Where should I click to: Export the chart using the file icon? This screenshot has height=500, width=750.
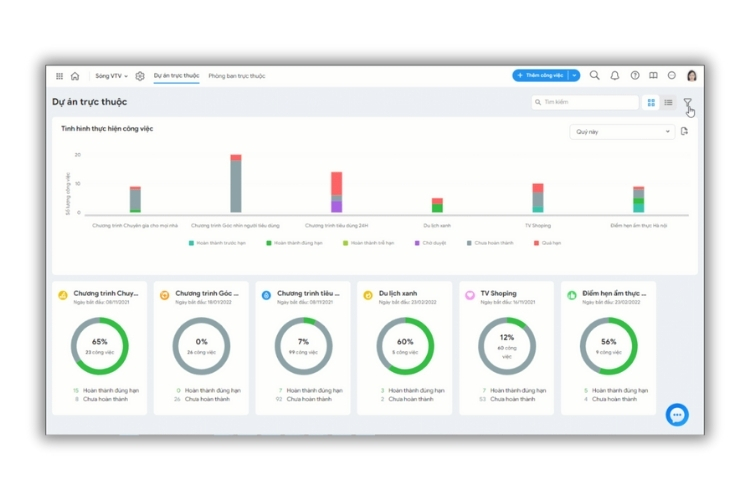click(684, 131)
